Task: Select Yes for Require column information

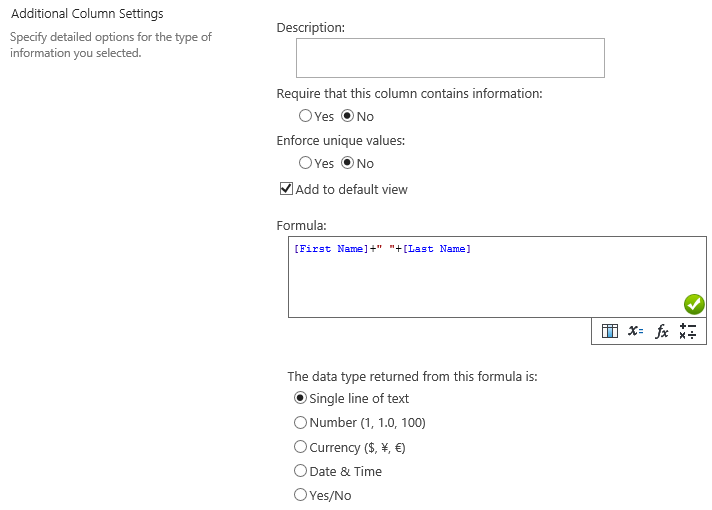Action: [x=305, y=116]
